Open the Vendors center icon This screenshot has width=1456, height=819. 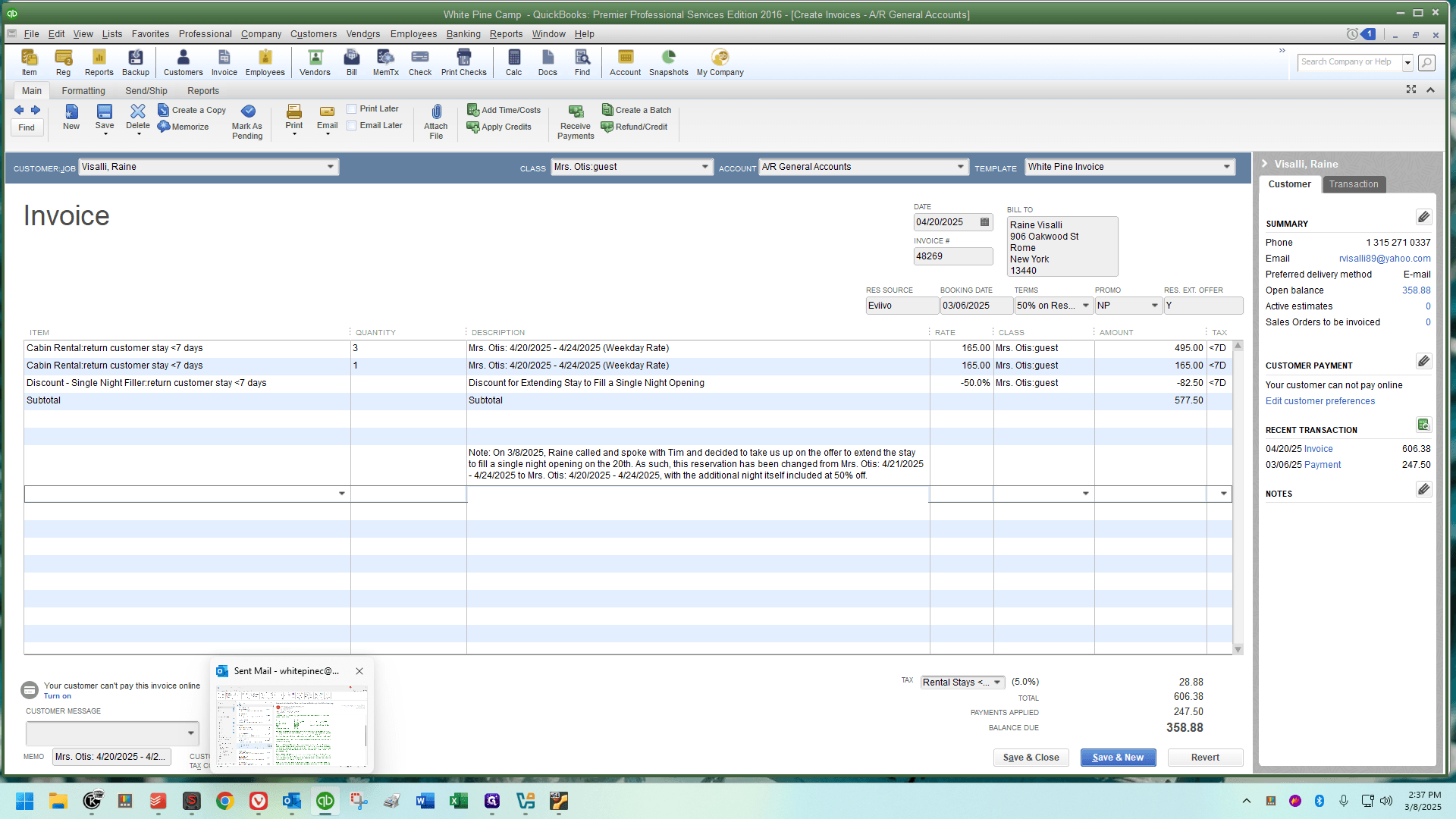pyautogui.click(x=315, y=62)
